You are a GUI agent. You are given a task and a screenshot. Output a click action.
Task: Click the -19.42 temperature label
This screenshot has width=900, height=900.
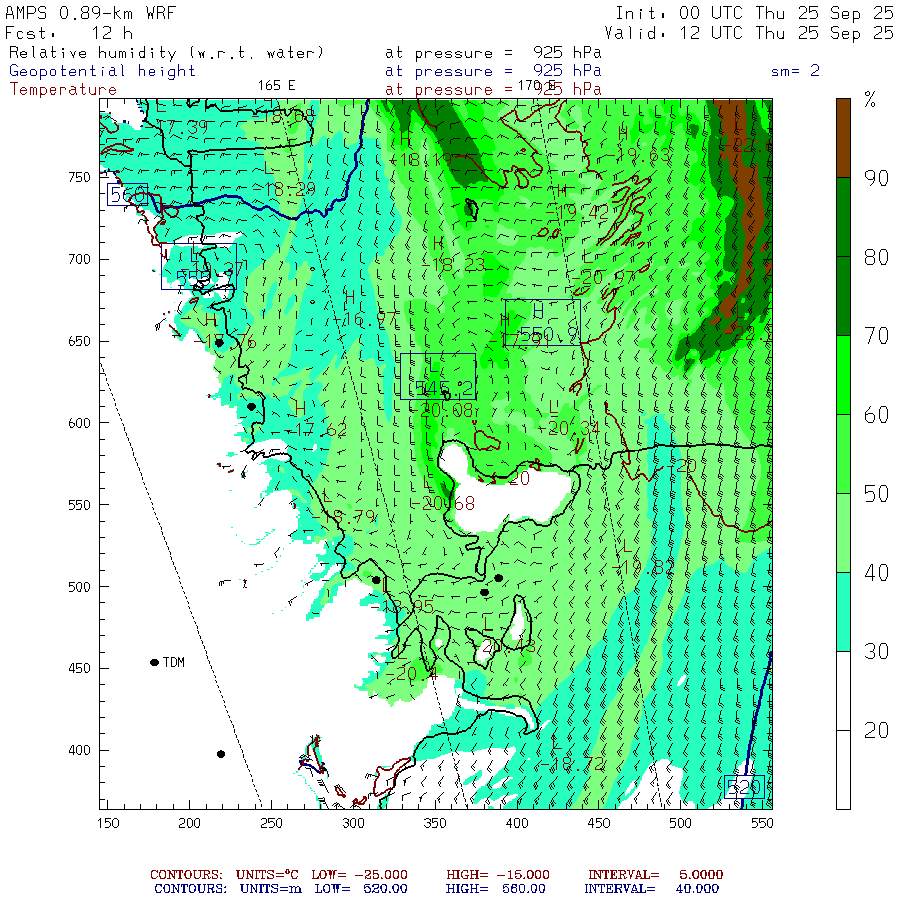coord(577,212)
